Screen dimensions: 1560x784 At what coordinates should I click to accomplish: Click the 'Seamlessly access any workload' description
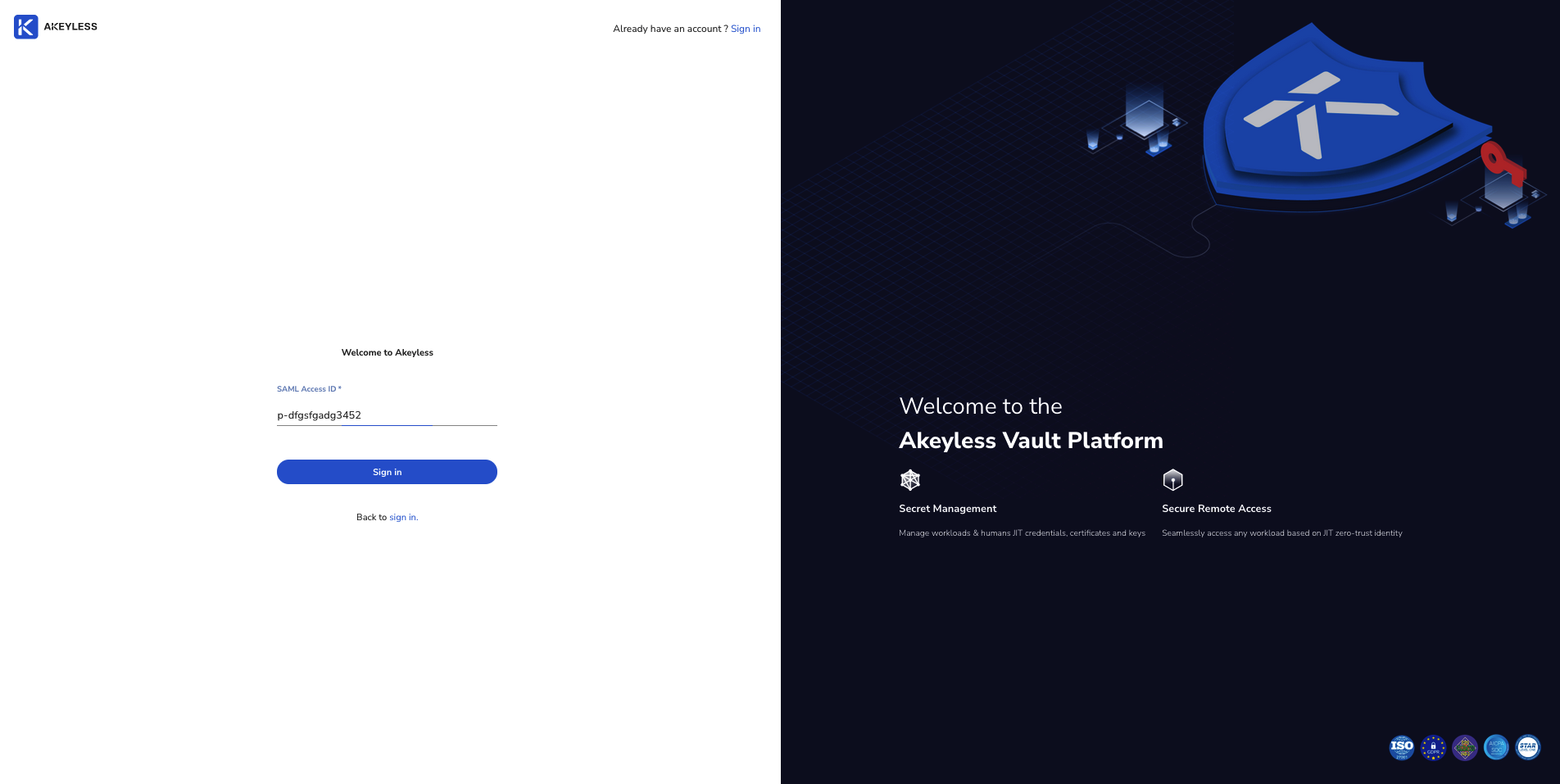[1282, 533]
